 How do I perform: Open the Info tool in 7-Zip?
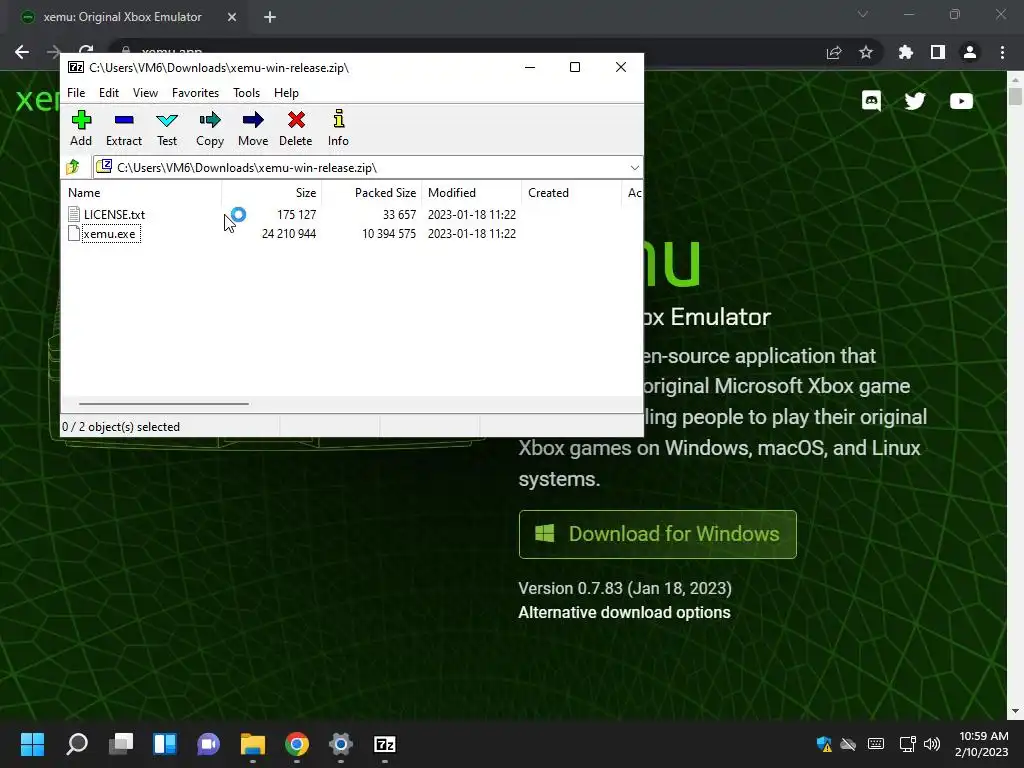[338, 128]
